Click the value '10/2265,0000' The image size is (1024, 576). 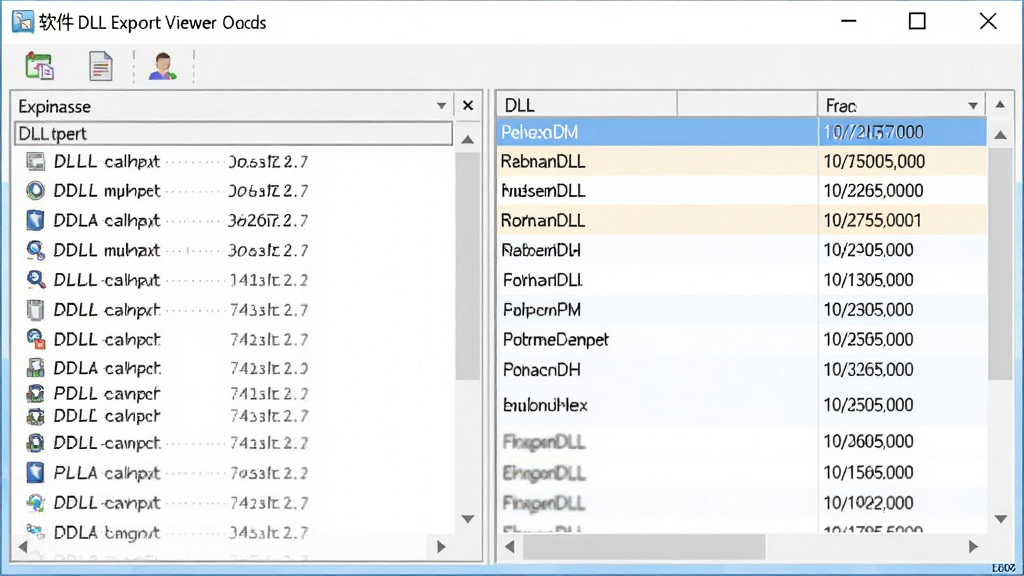coord(873,191)
